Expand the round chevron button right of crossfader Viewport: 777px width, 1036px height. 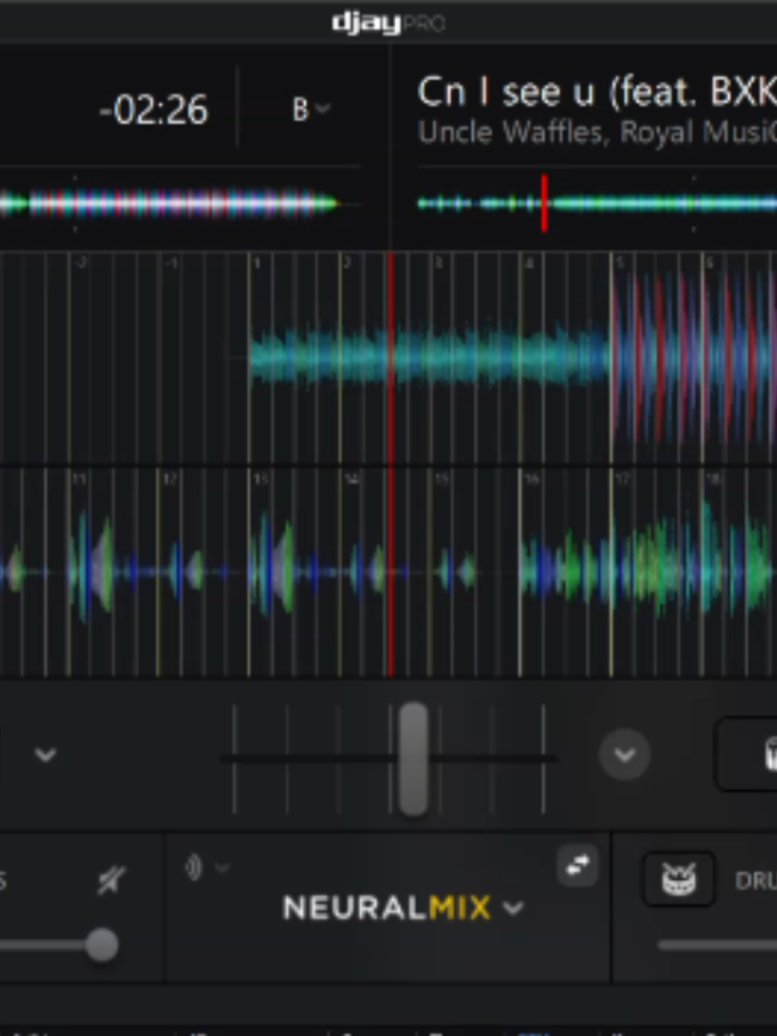(624, 754)
